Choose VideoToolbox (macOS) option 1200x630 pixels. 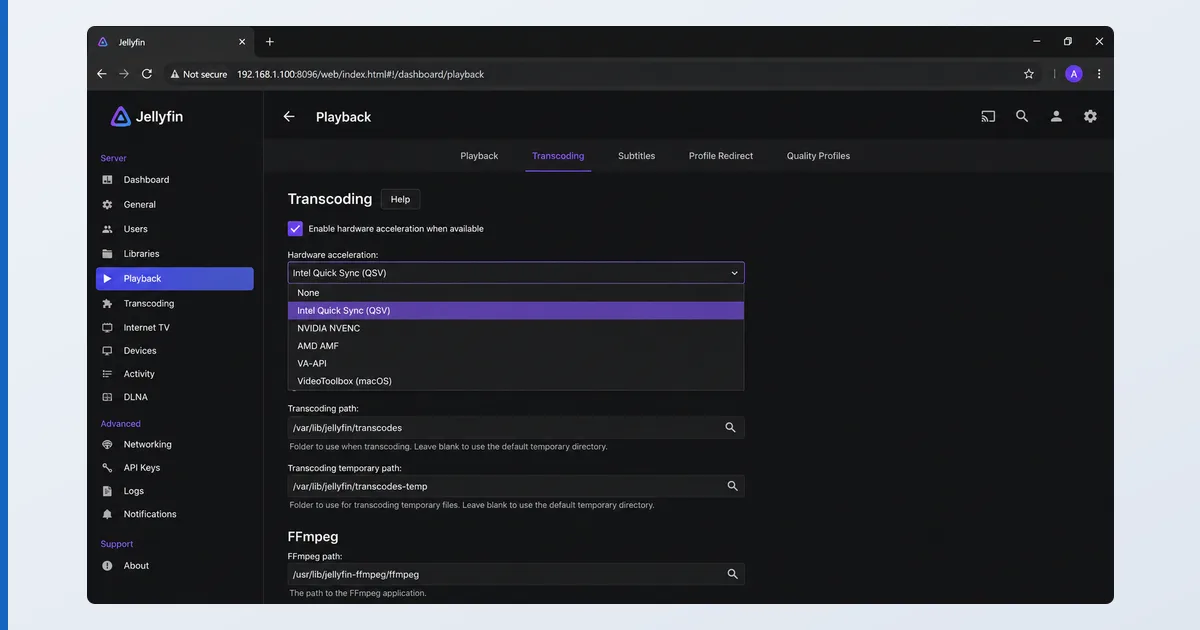point(516,381)
